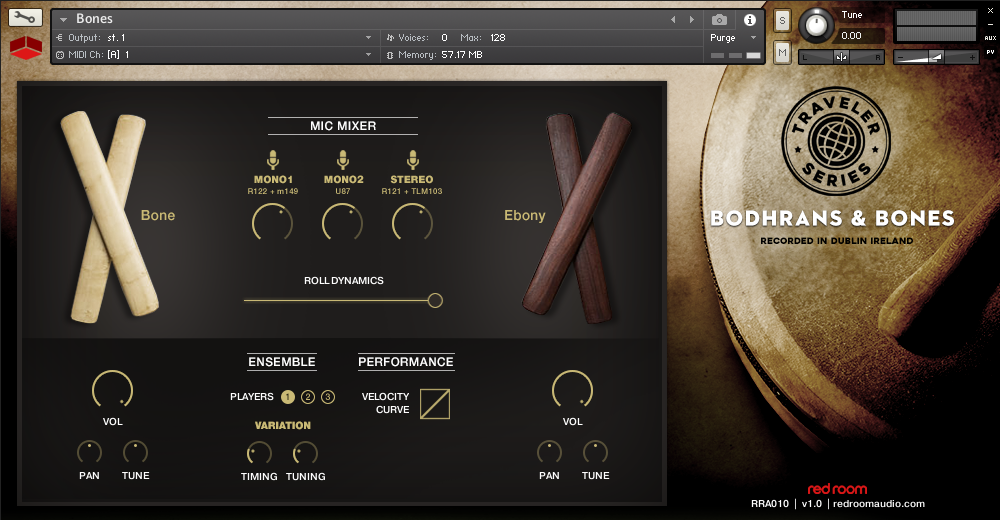Expand the Bones instrument name dropdown

click(64, 19)
